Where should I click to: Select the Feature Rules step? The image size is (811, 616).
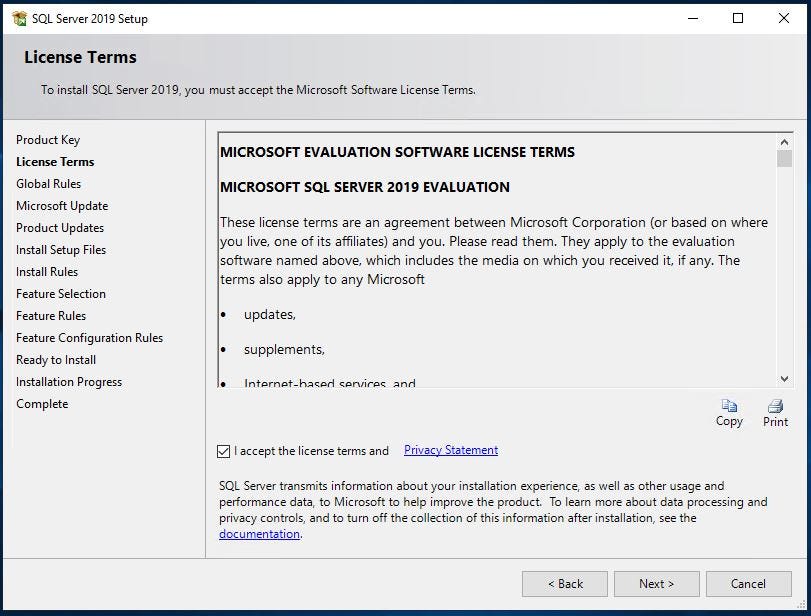(51, 315)
